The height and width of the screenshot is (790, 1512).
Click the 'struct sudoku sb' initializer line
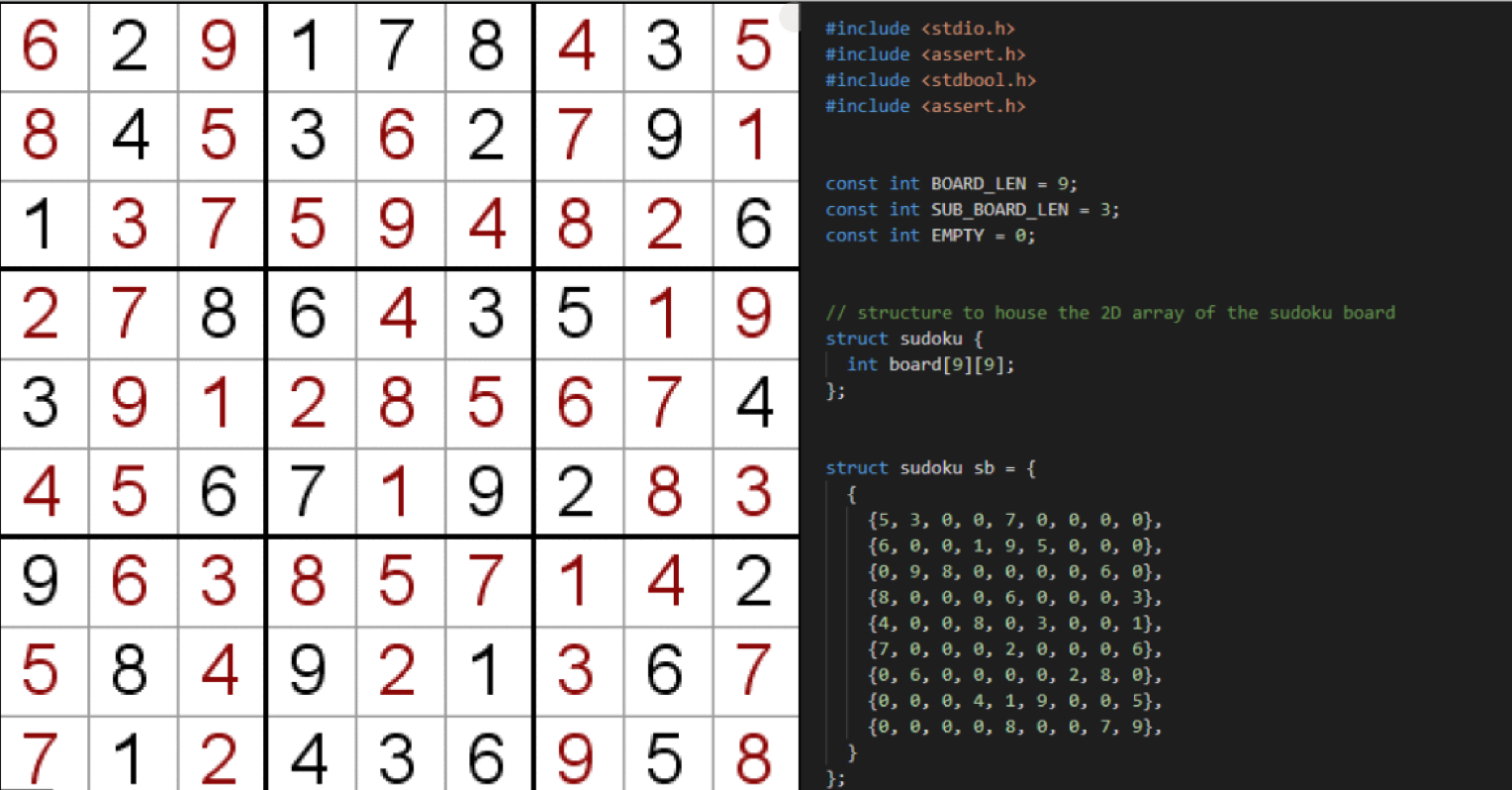[x=930, y=468]
